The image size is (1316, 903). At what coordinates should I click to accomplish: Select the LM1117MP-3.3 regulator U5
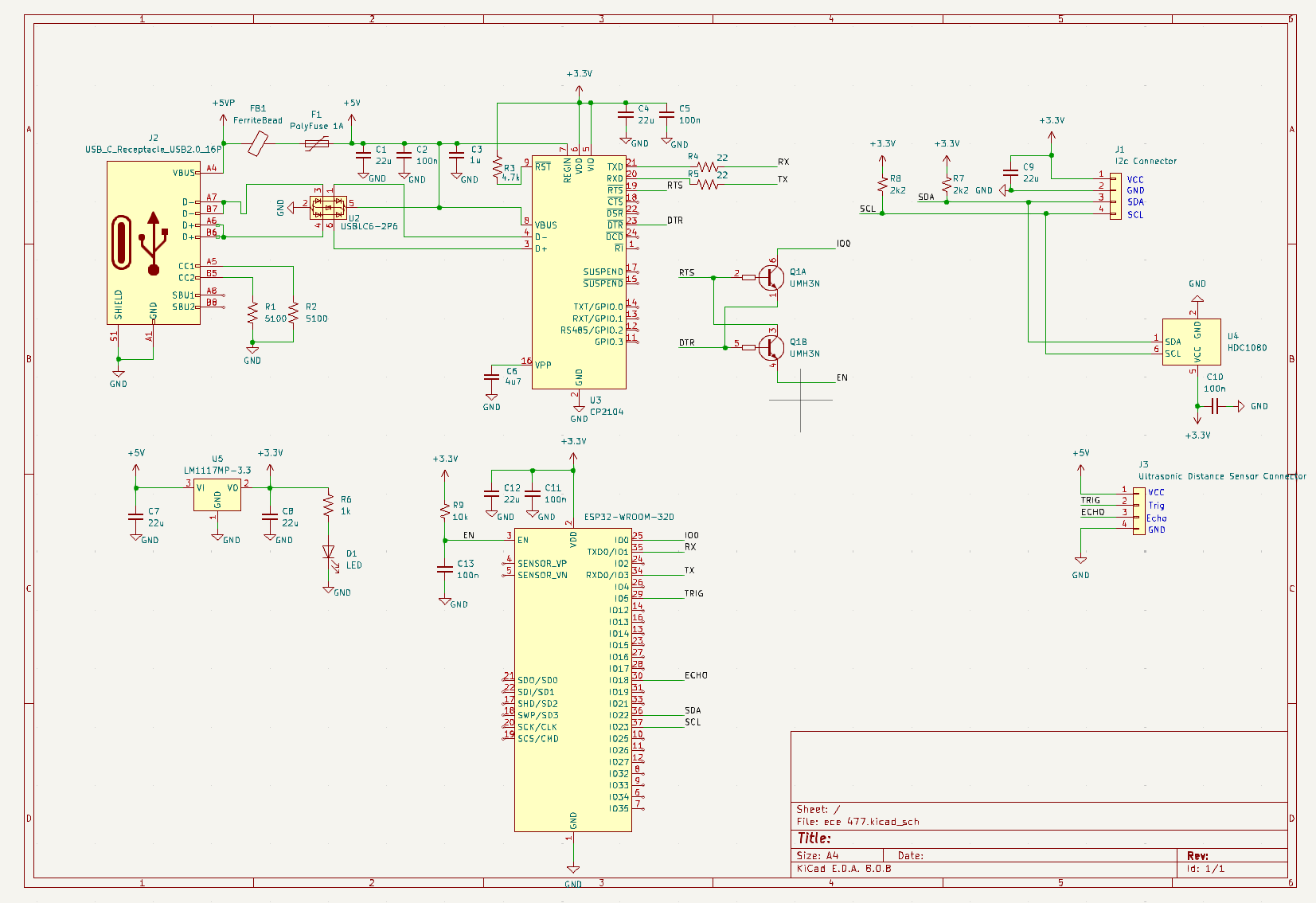tap(217, 494)
